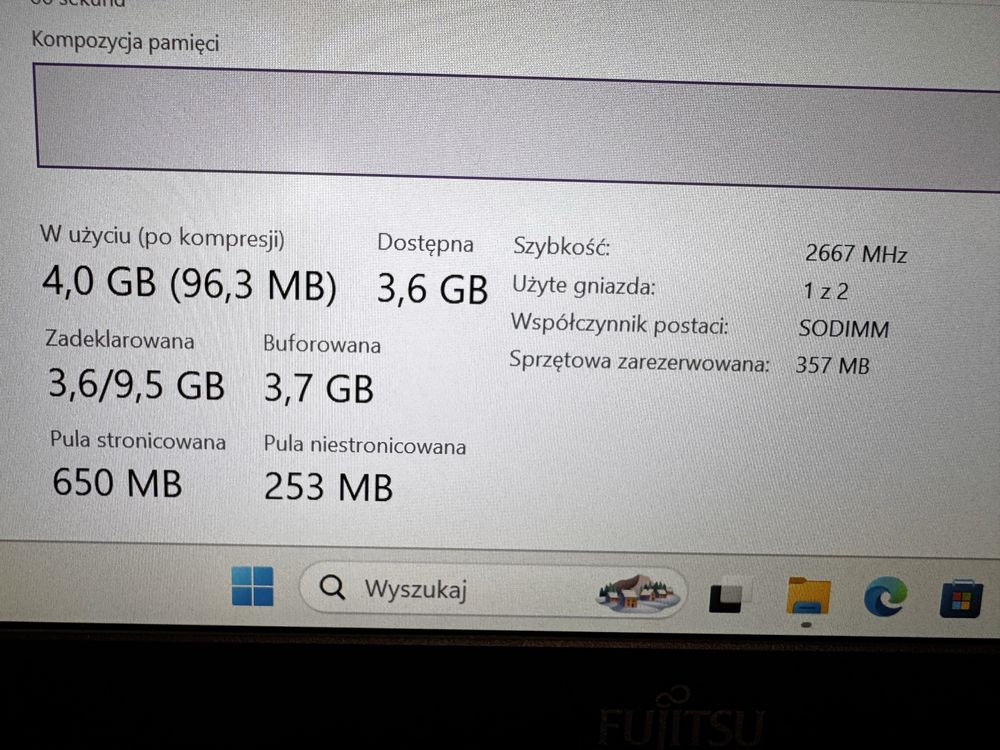The width and height of the screenshot is (1000, 750).
Task: Click the Szybkość 2667 MHz value
Action: coord(856,254)
